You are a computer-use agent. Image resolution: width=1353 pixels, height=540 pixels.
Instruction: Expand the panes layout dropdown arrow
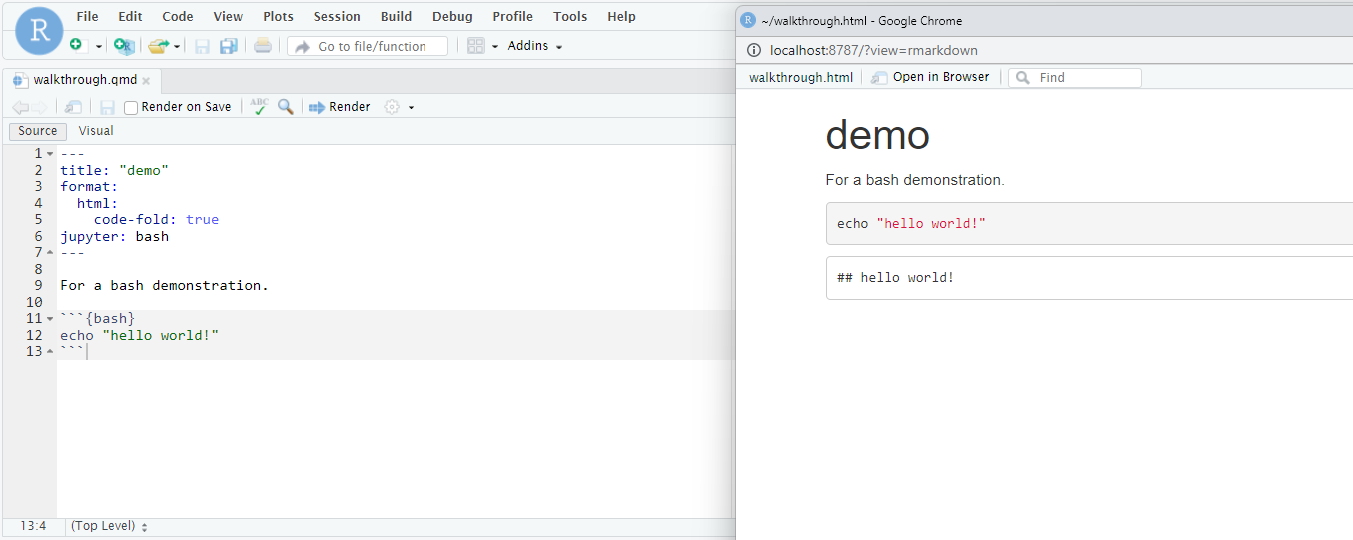(x=494, y=47)
